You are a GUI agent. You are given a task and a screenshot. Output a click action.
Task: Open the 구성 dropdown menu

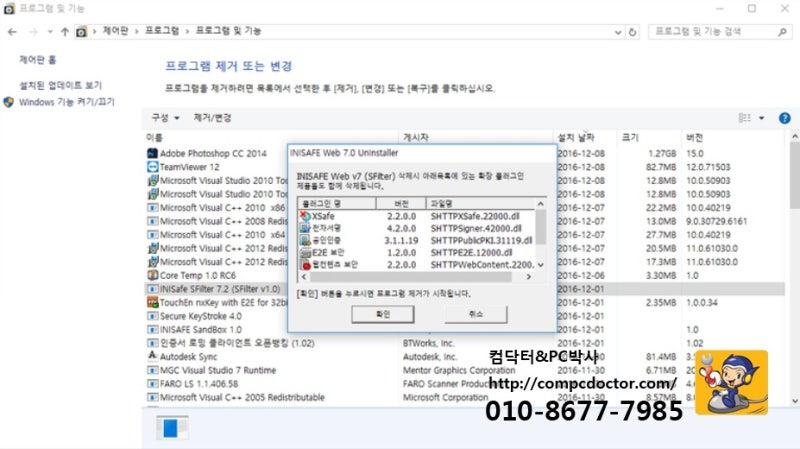click(x=165, y=118)
